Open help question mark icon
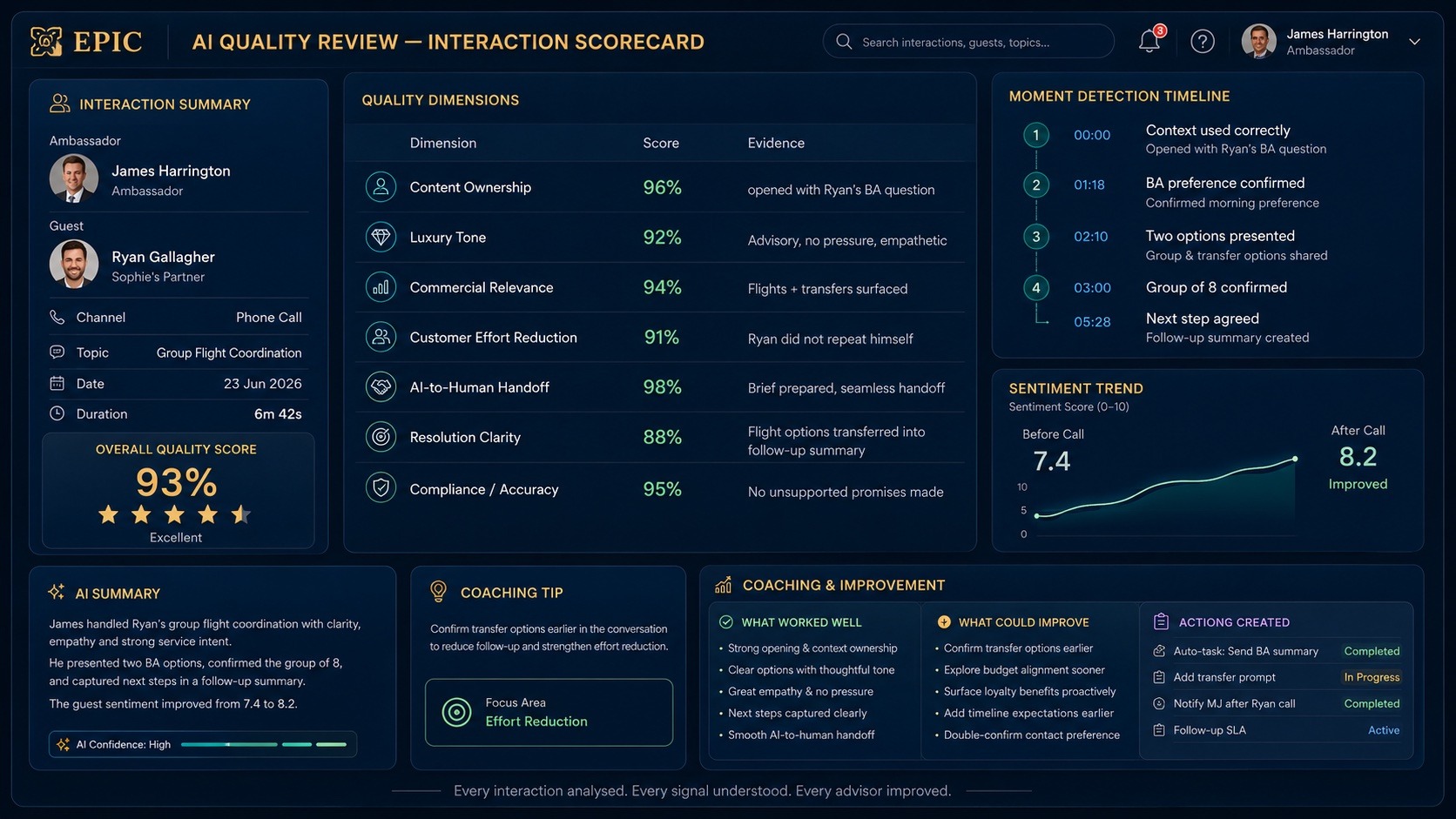The height and width of the screenshot is (819, 1456). pyautogui.click(x=1203, y=41)
